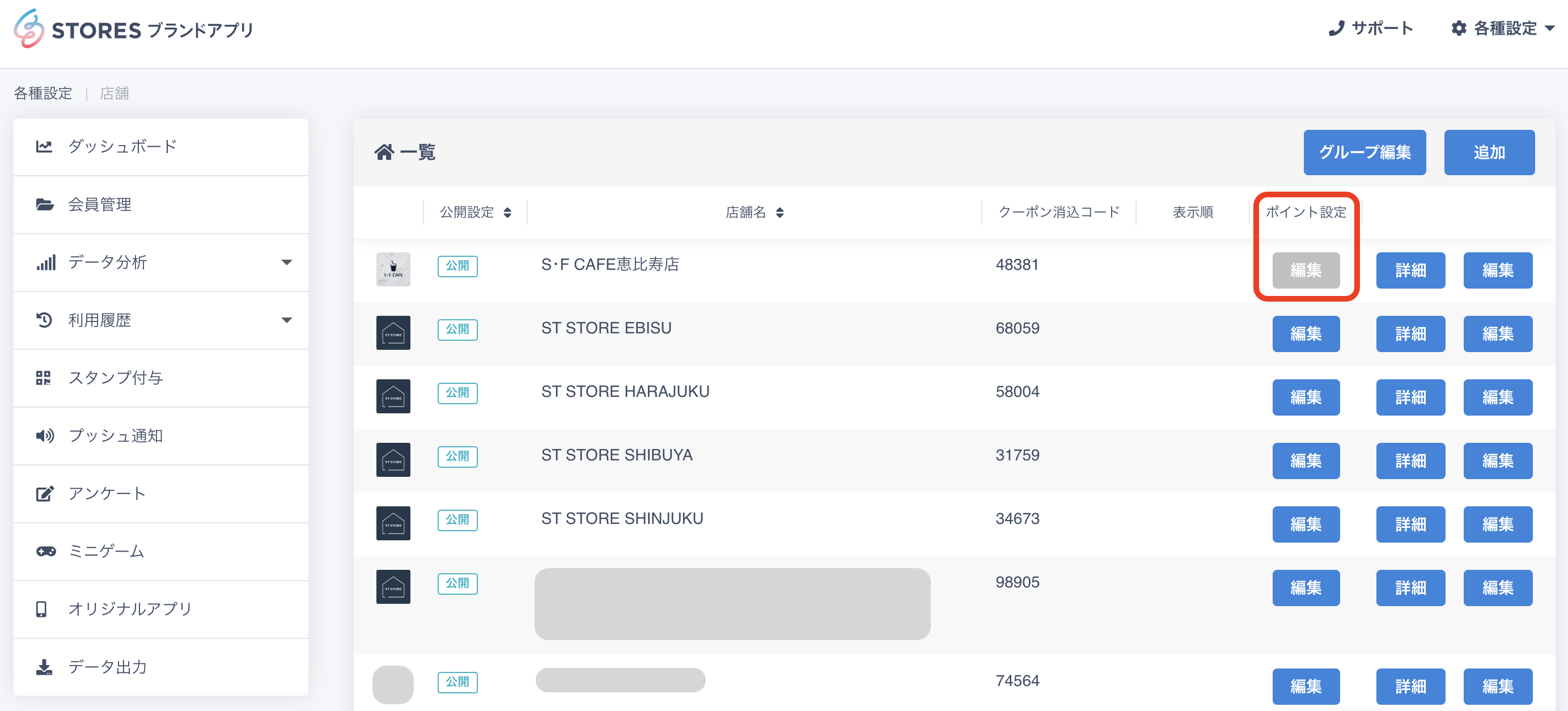
Task: Sort by 公開設定 column arrows
Action: click(x=507, y=213)
